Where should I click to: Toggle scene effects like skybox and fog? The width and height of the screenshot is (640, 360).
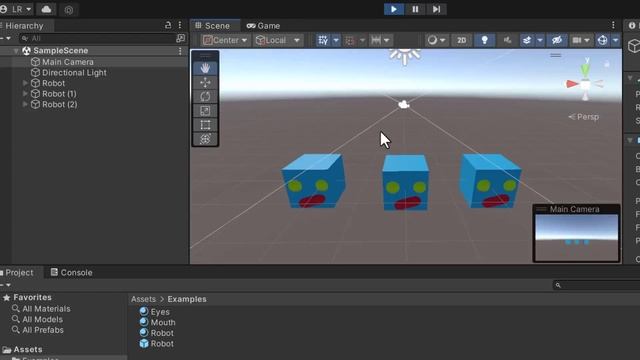tap(527, 40)
